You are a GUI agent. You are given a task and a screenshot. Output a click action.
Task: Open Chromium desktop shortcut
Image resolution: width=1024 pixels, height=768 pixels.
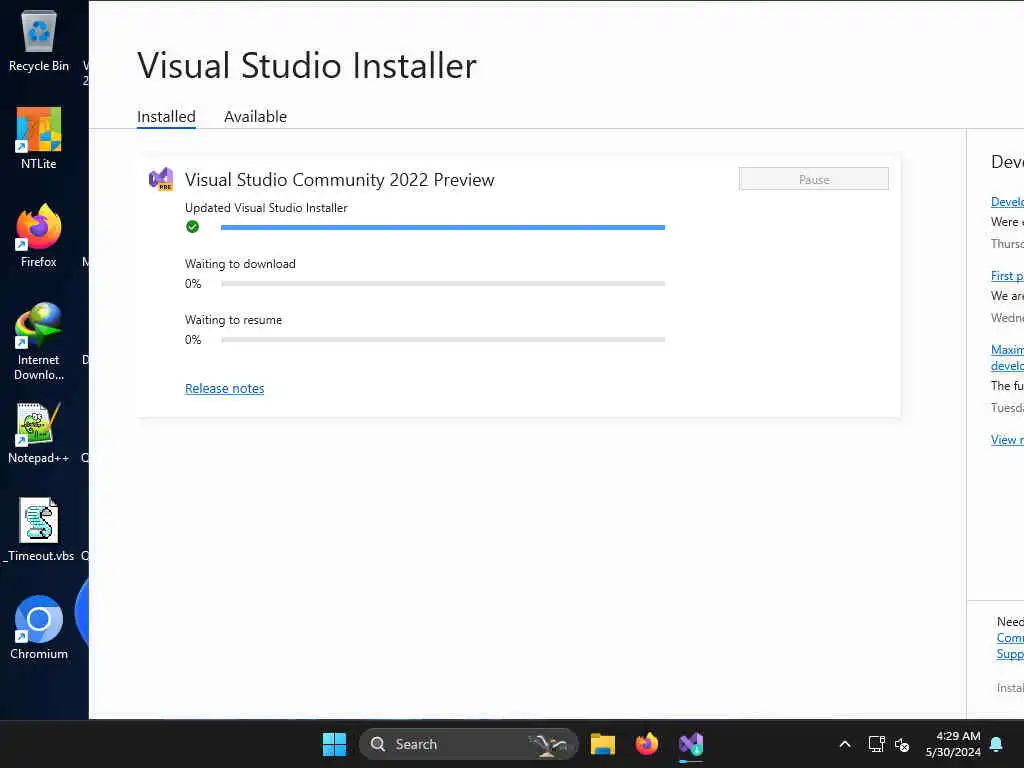[39, 628]
